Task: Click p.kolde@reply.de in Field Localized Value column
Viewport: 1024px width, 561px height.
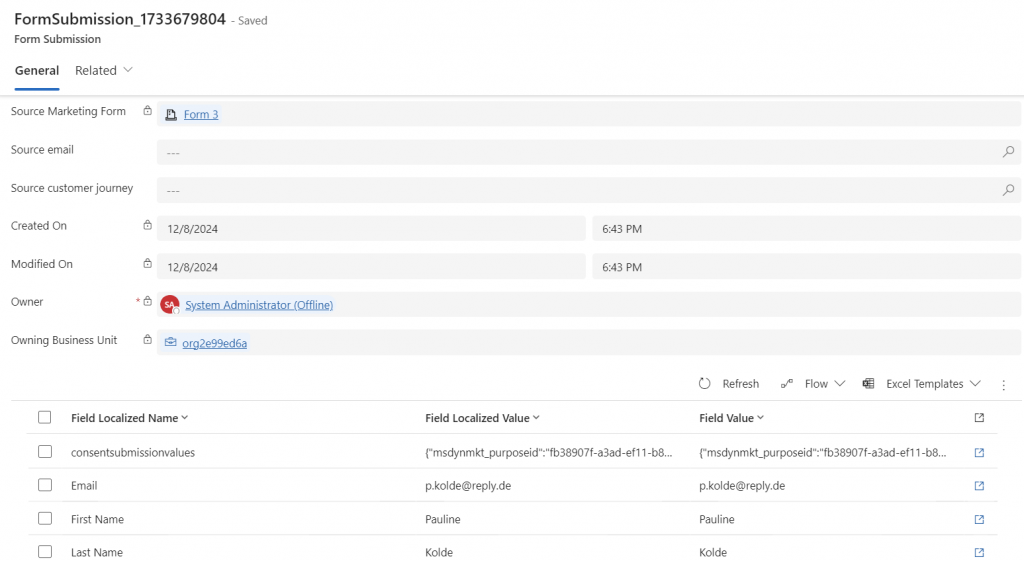Action: pos(468,486)
